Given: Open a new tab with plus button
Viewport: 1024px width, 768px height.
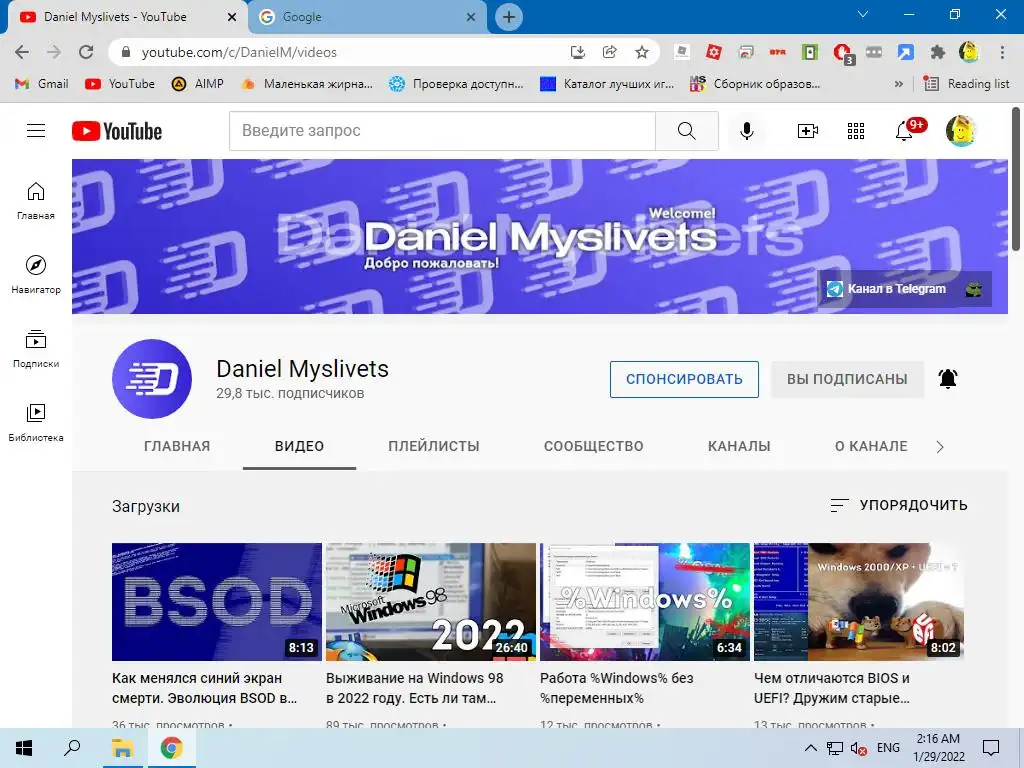Looking at the screenshot, I should (x=509, y=17).
